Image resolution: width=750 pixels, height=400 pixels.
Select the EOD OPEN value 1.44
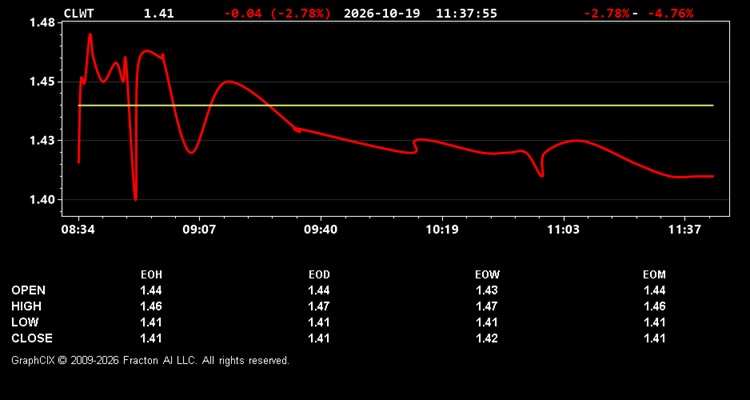pos(319,290)
